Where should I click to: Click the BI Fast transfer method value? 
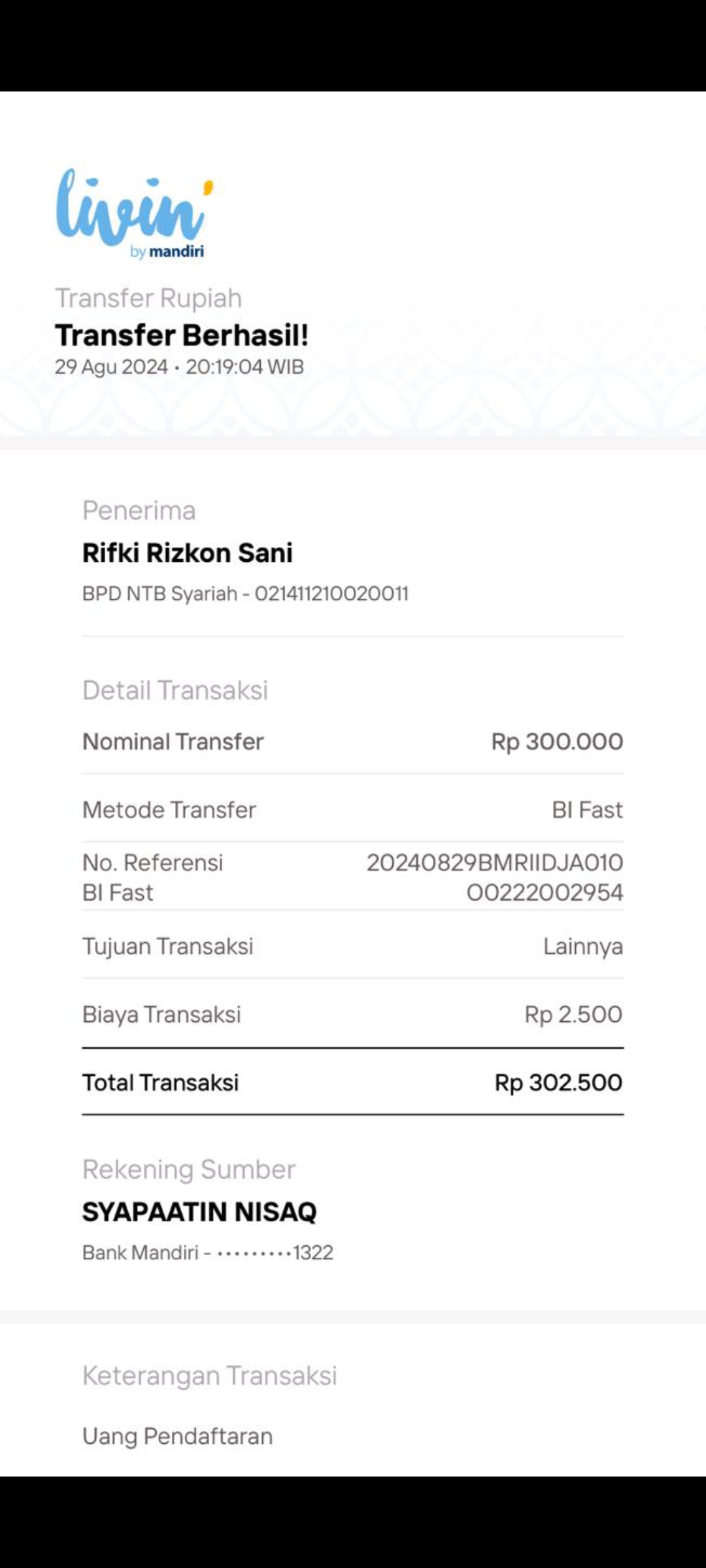587,809
